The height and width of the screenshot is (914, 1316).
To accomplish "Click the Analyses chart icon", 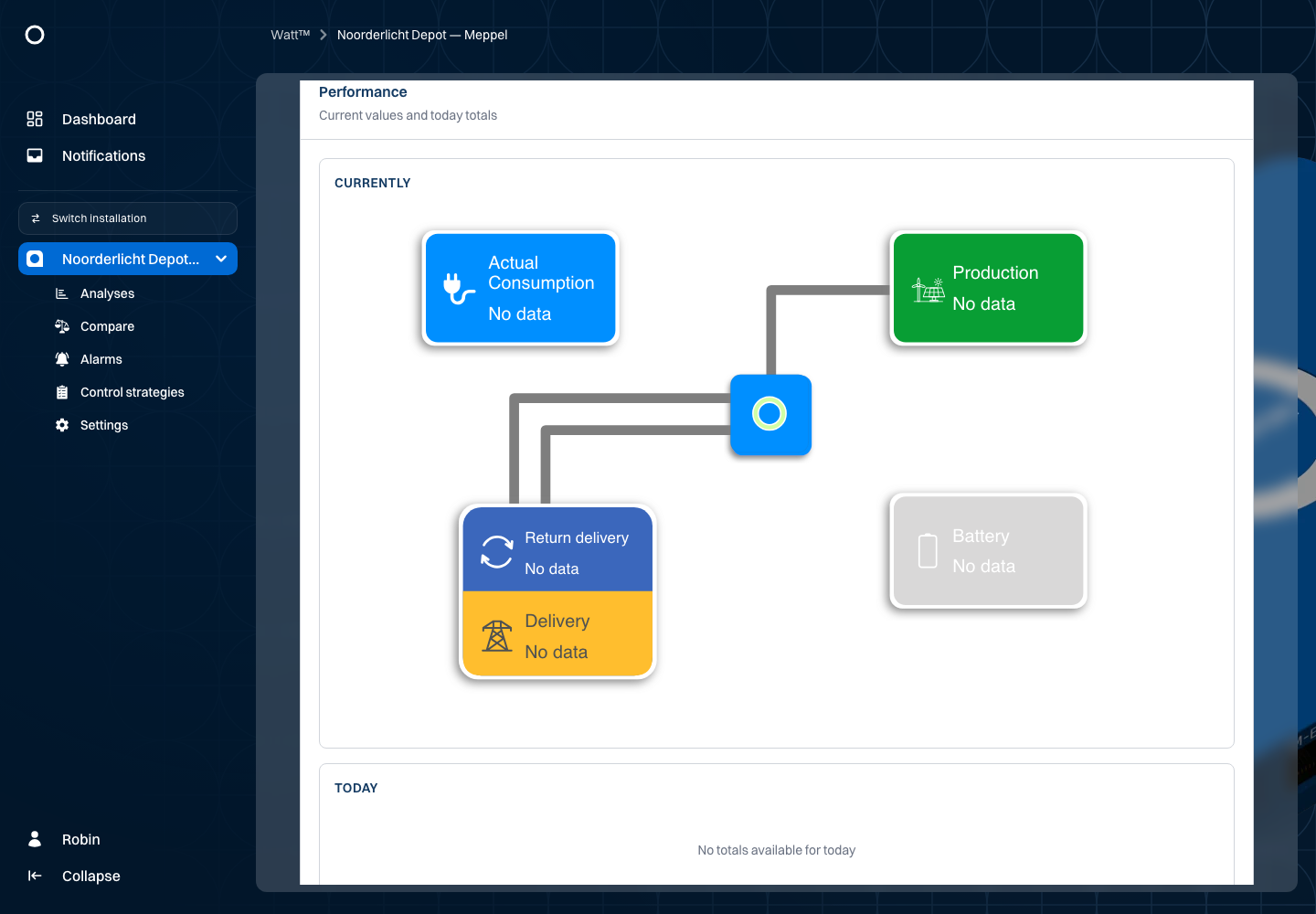I will tap(62, 293).
